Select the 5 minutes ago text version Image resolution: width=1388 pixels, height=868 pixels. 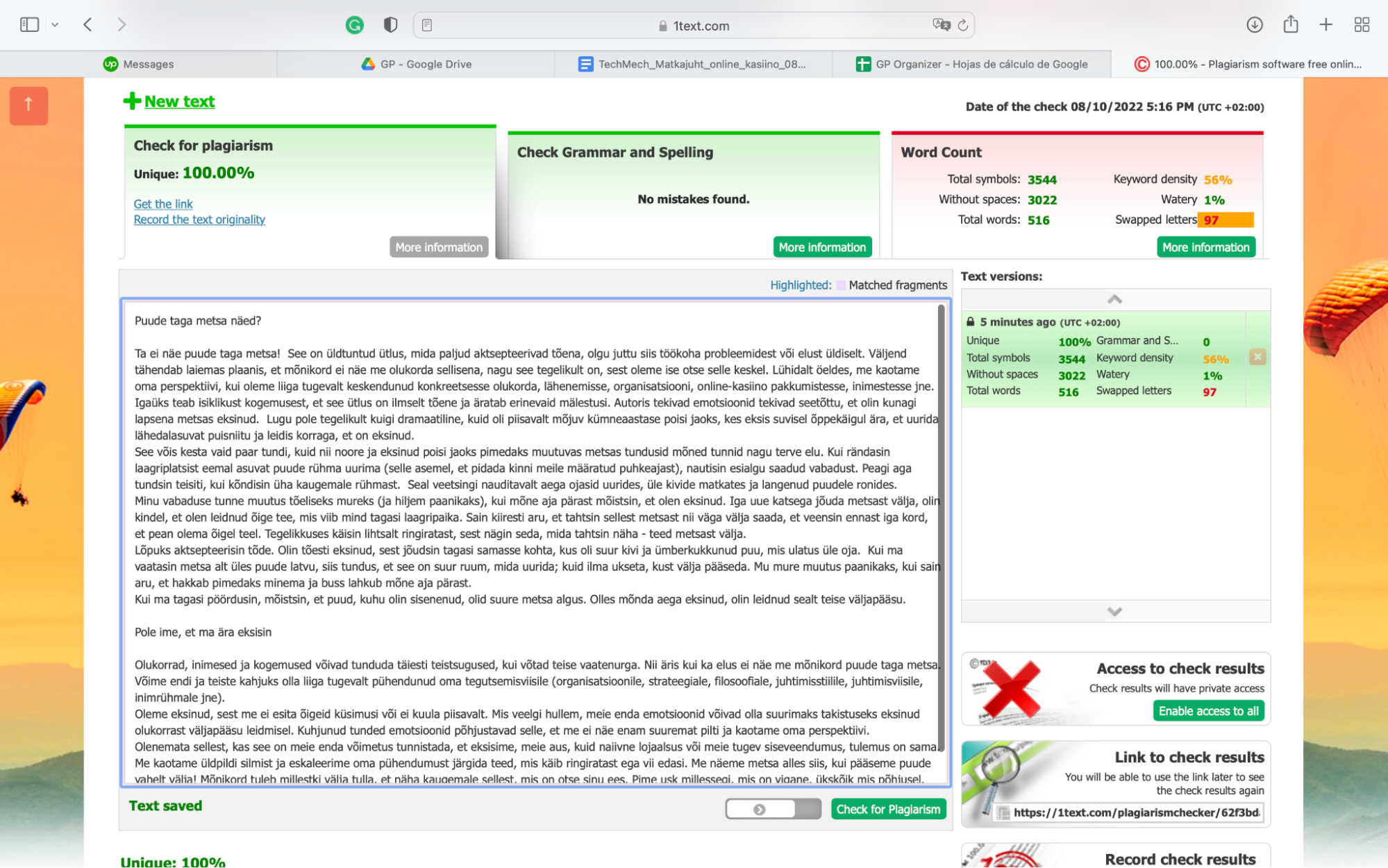(x=1104, y=359)
